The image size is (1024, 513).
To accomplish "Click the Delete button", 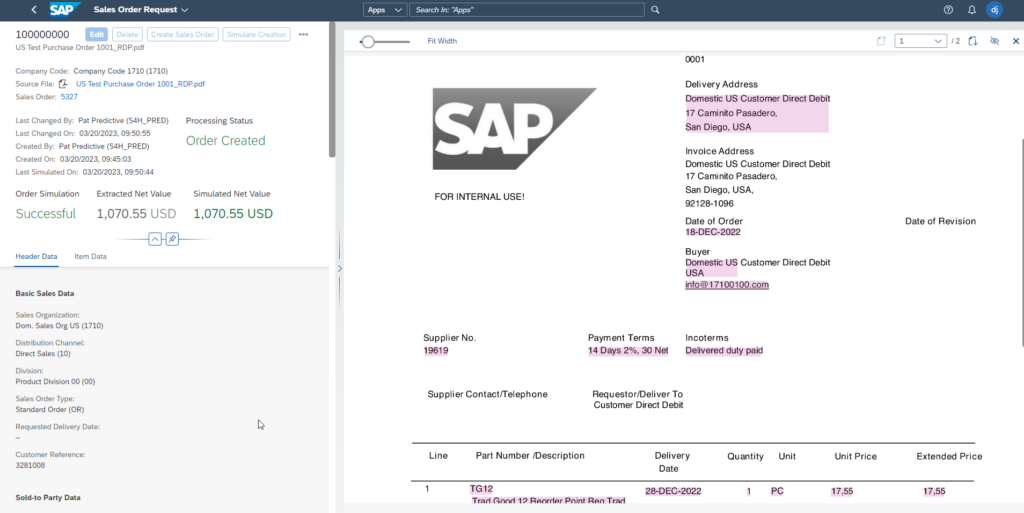I will 127,35.
